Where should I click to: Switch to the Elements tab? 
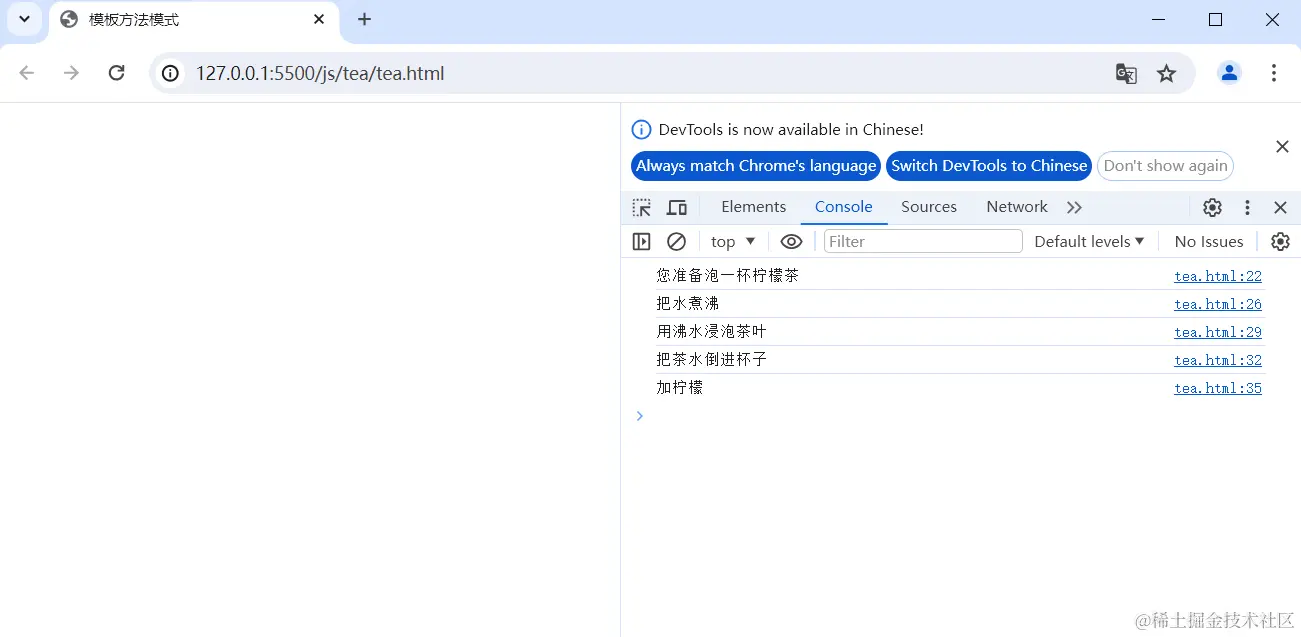coord(753,207)
